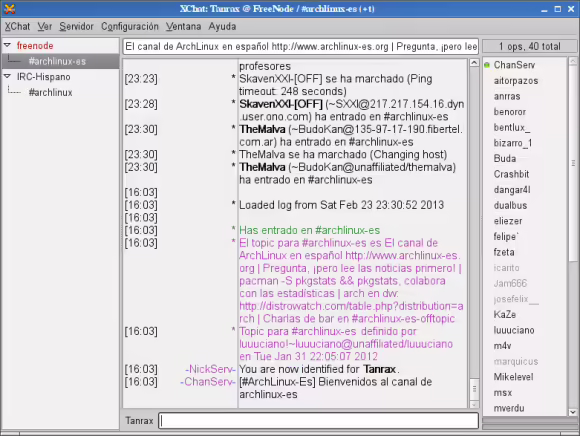Click the bold Tanrax nick in NickServ message
Screen dimensions: 580x436
click(380, 369)
